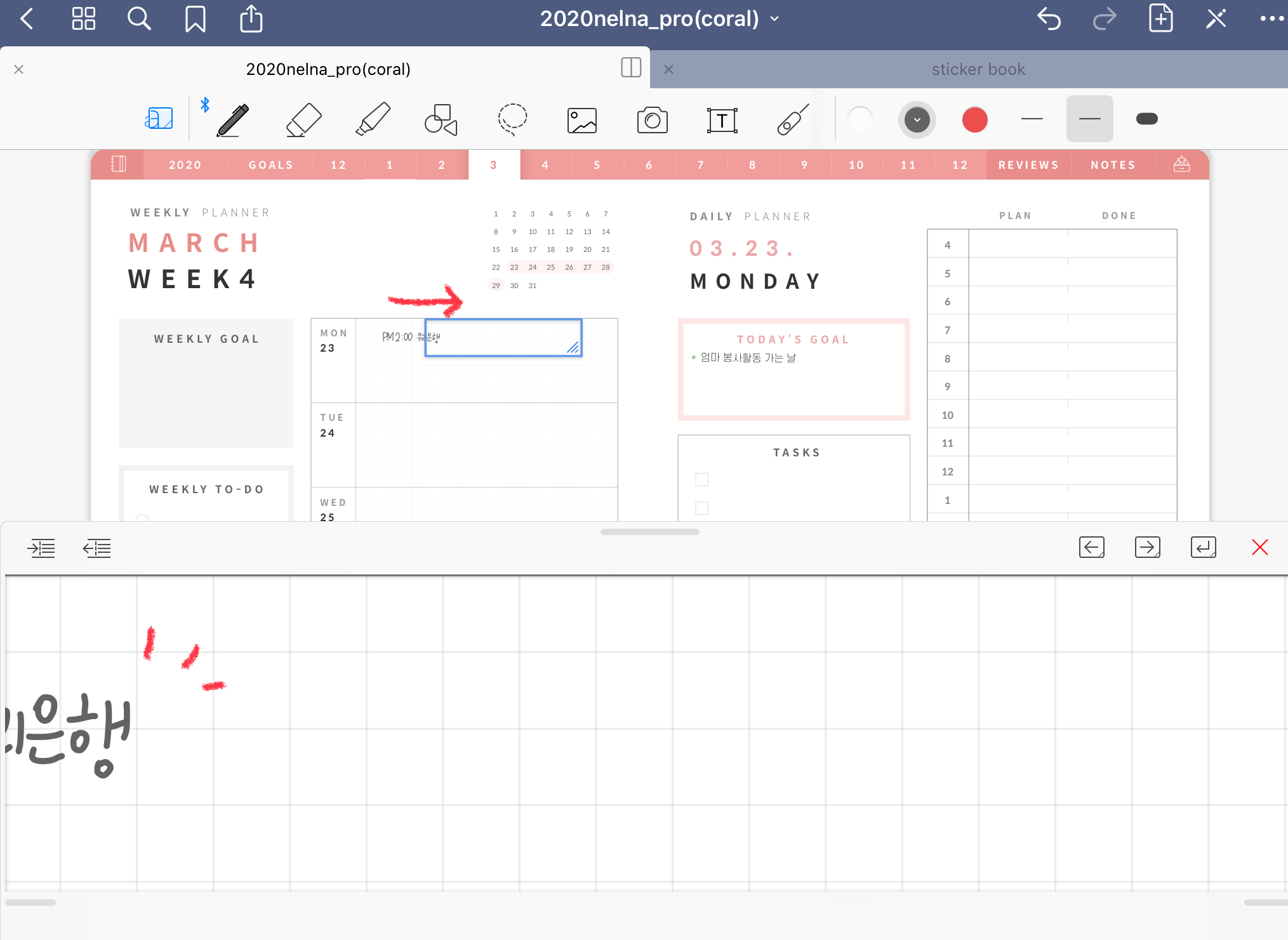Click the insert image tool
Viewport: 1288px width, 940px height.
(581, 119)
